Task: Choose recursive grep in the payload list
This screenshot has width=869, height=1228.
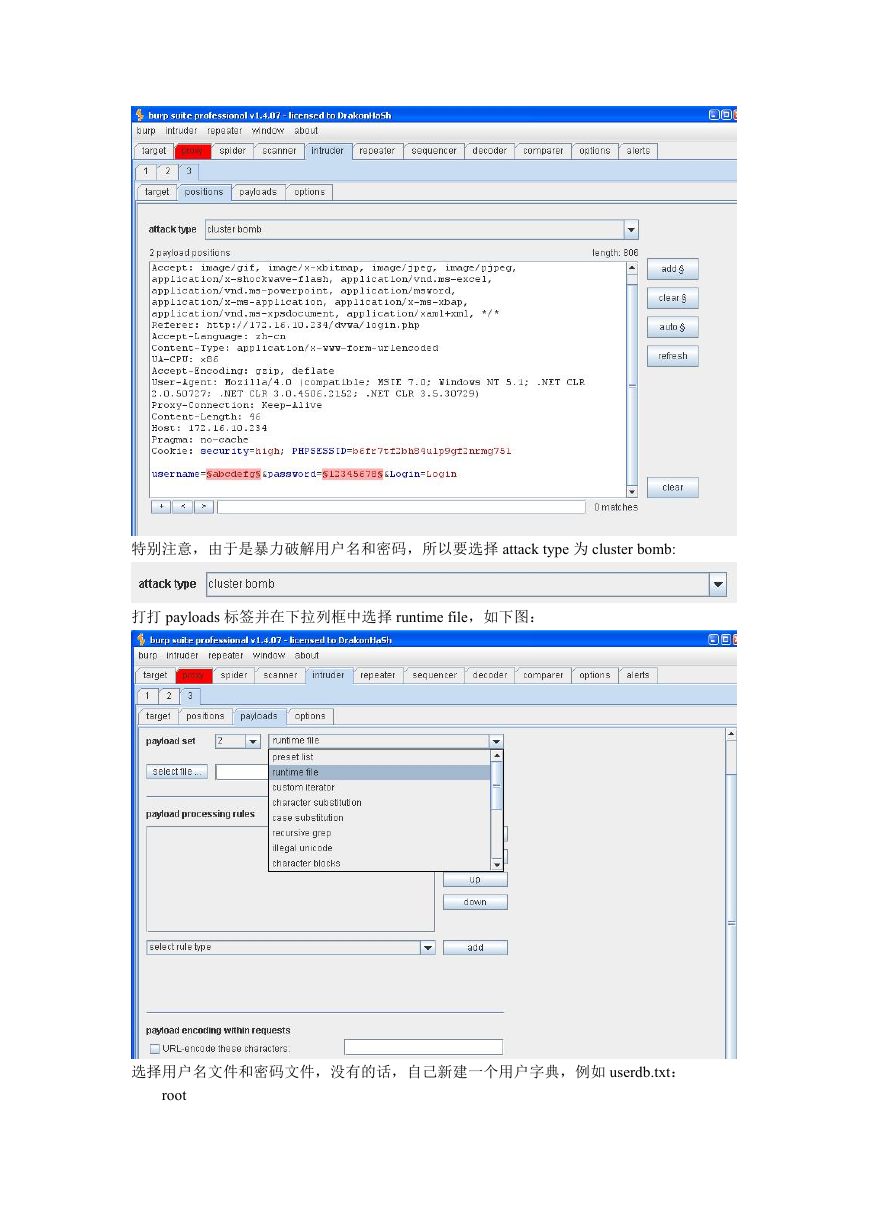Action: [x=379, y=833]
